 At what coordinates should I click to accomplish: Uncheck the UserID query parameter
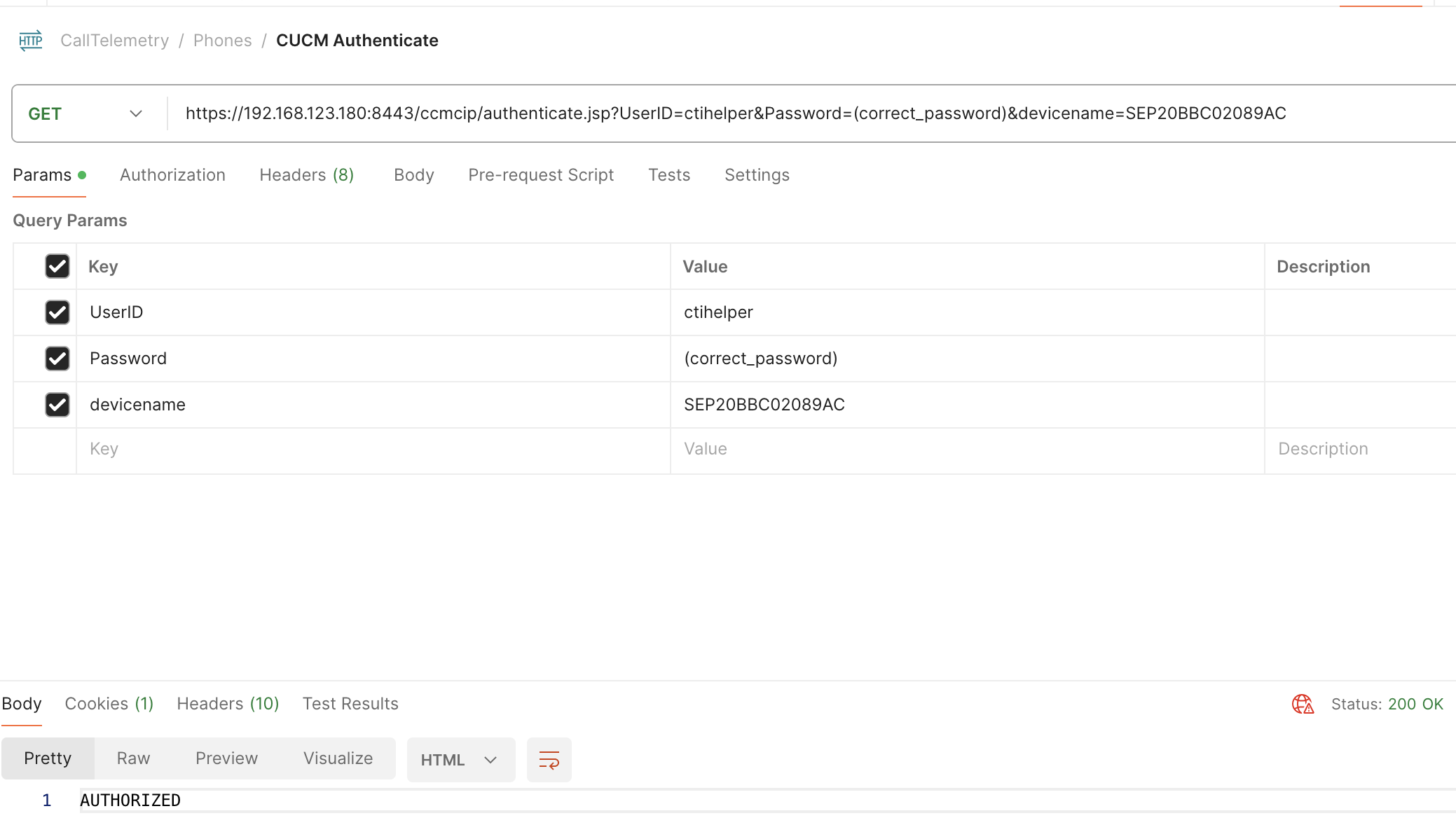click(57, 312)
